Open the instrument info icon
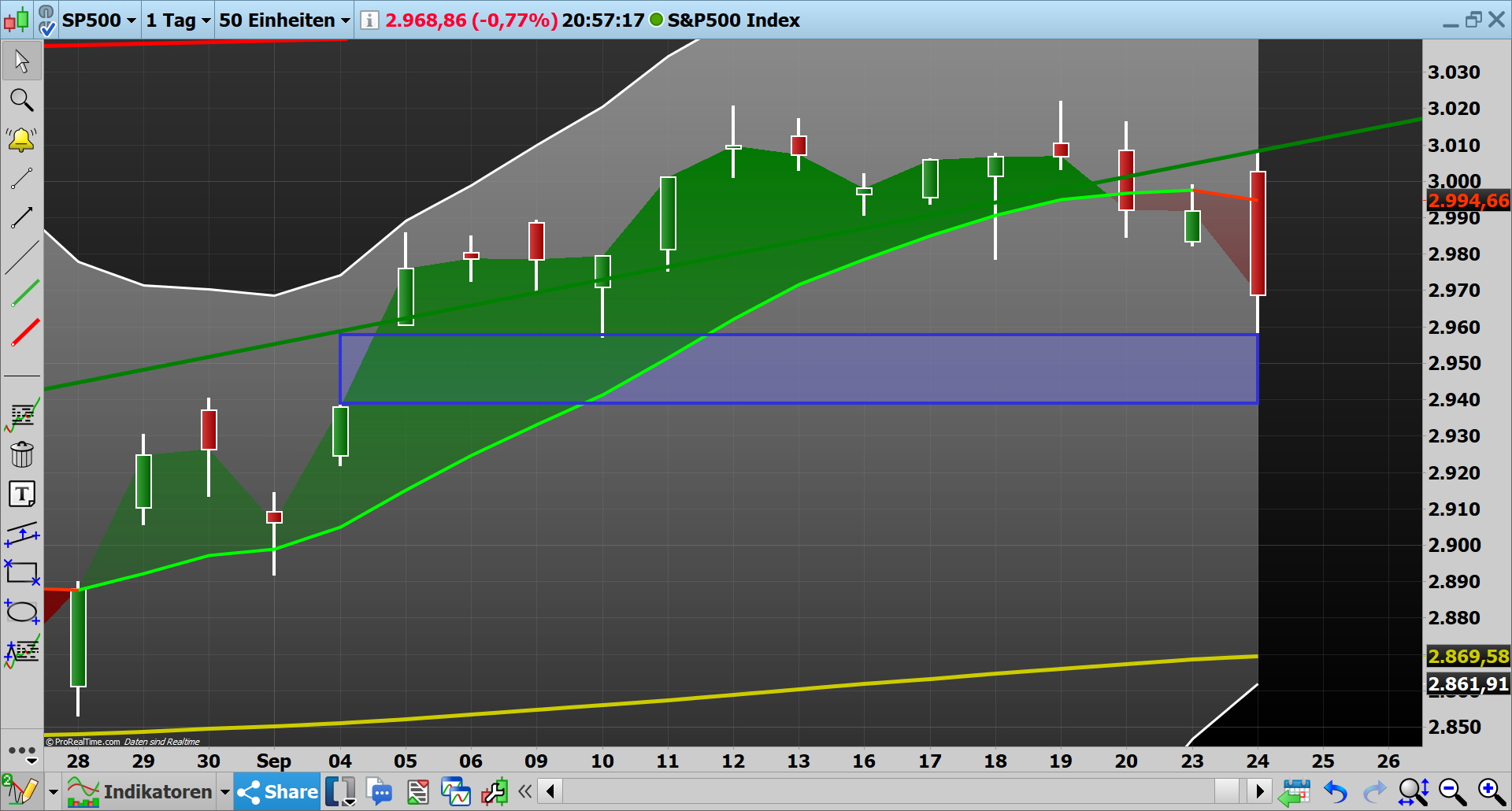This screenshot has width=1512, height=811. point(369,20)
